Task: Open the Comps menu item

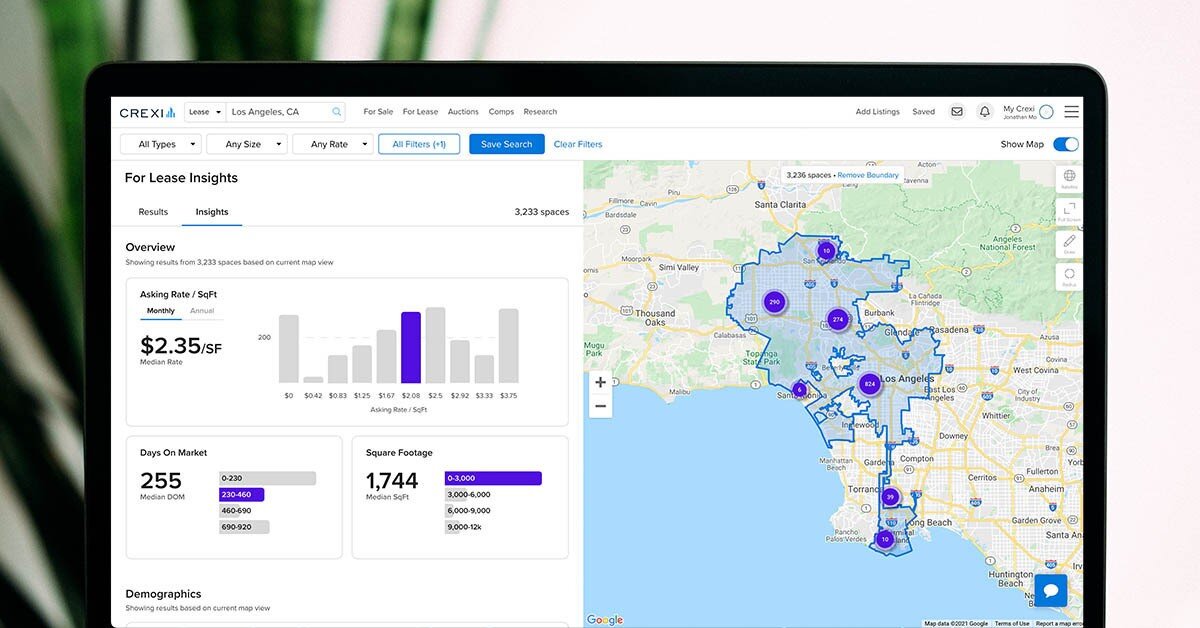Action: 501,112
